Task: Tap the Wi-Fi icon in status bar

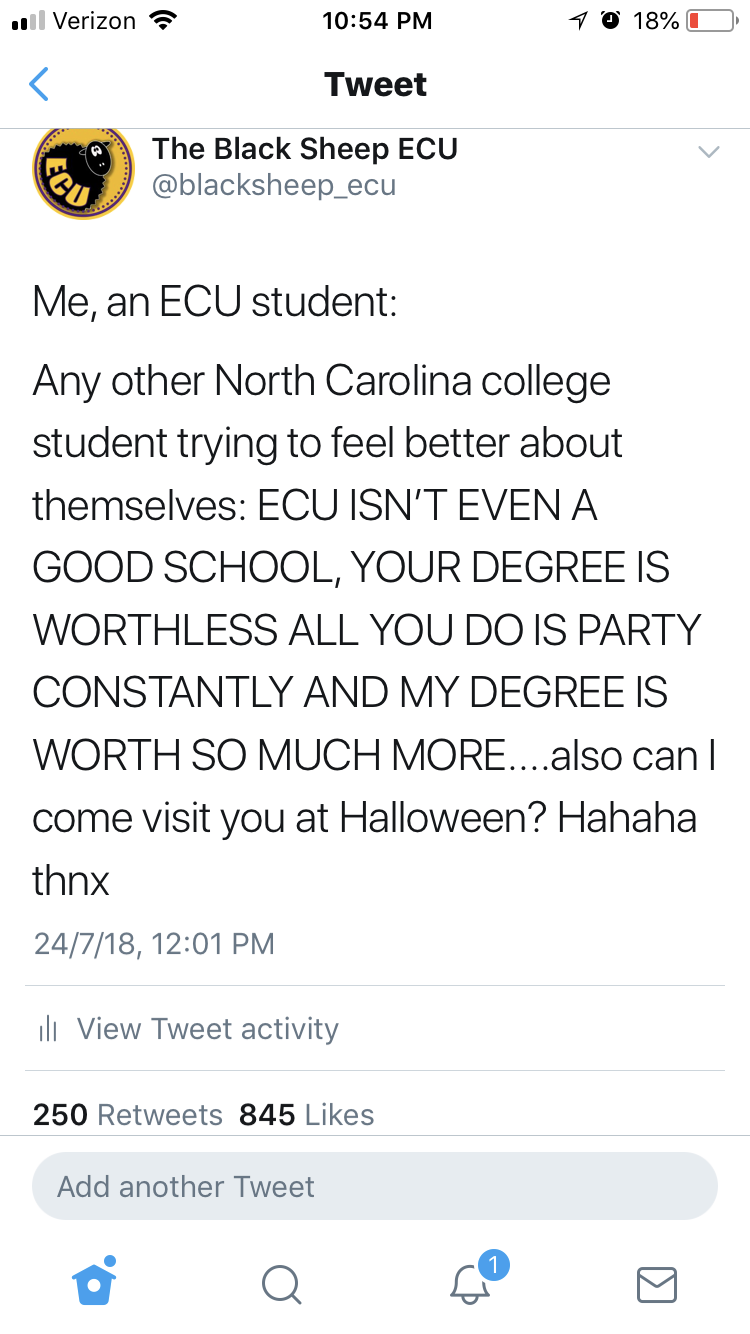Action: click(160, 20)
